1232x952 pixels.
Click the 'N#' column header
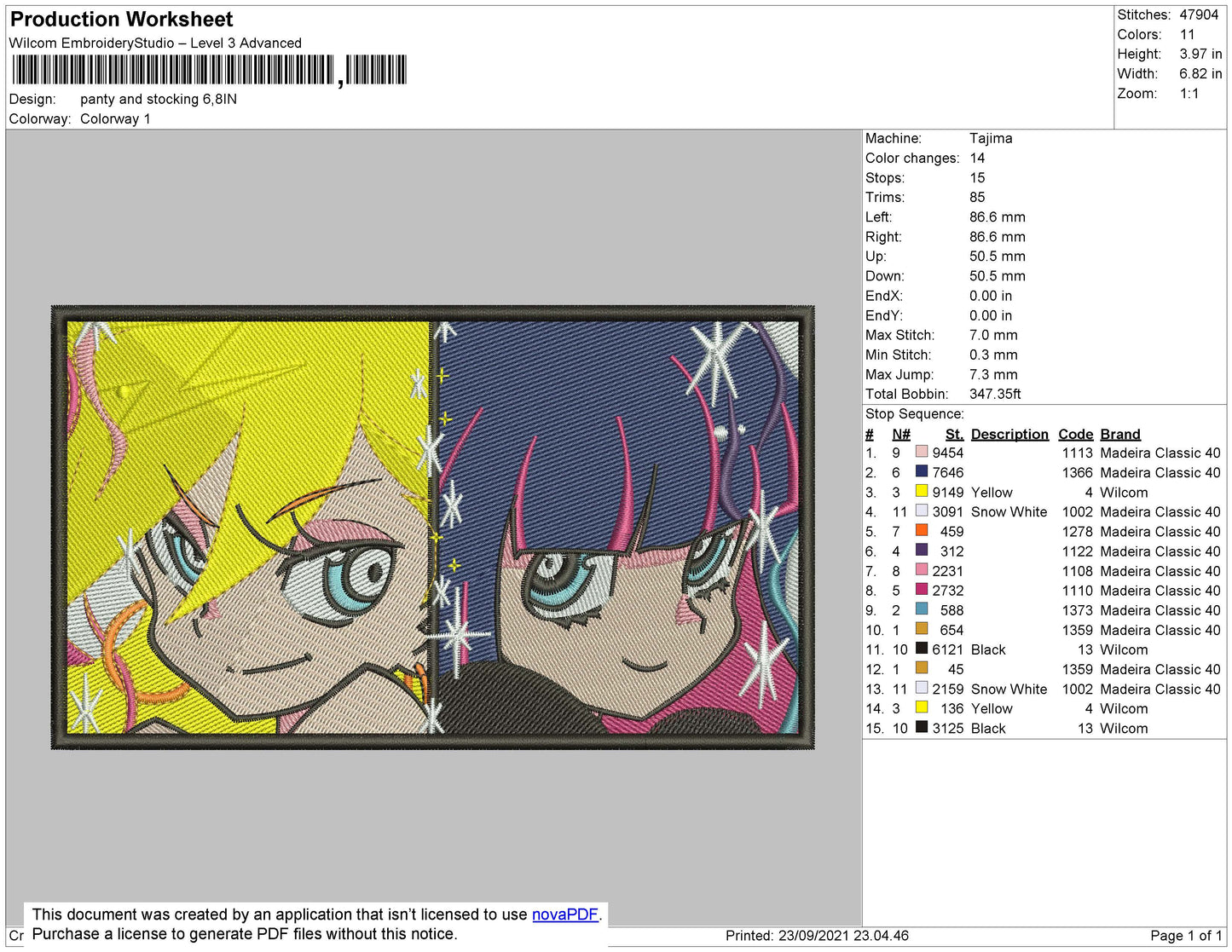[900, 434]
